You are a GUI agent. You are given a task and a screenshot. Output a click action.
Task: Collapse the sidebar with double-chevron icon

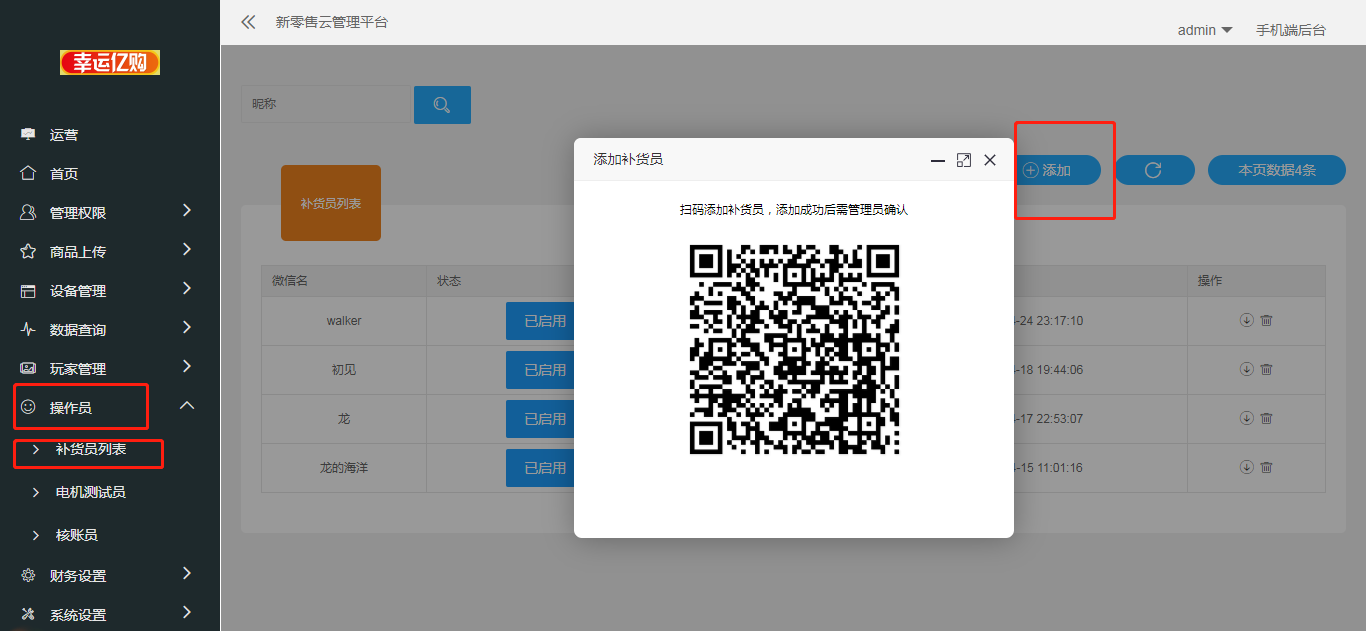(x=248, y=22)
